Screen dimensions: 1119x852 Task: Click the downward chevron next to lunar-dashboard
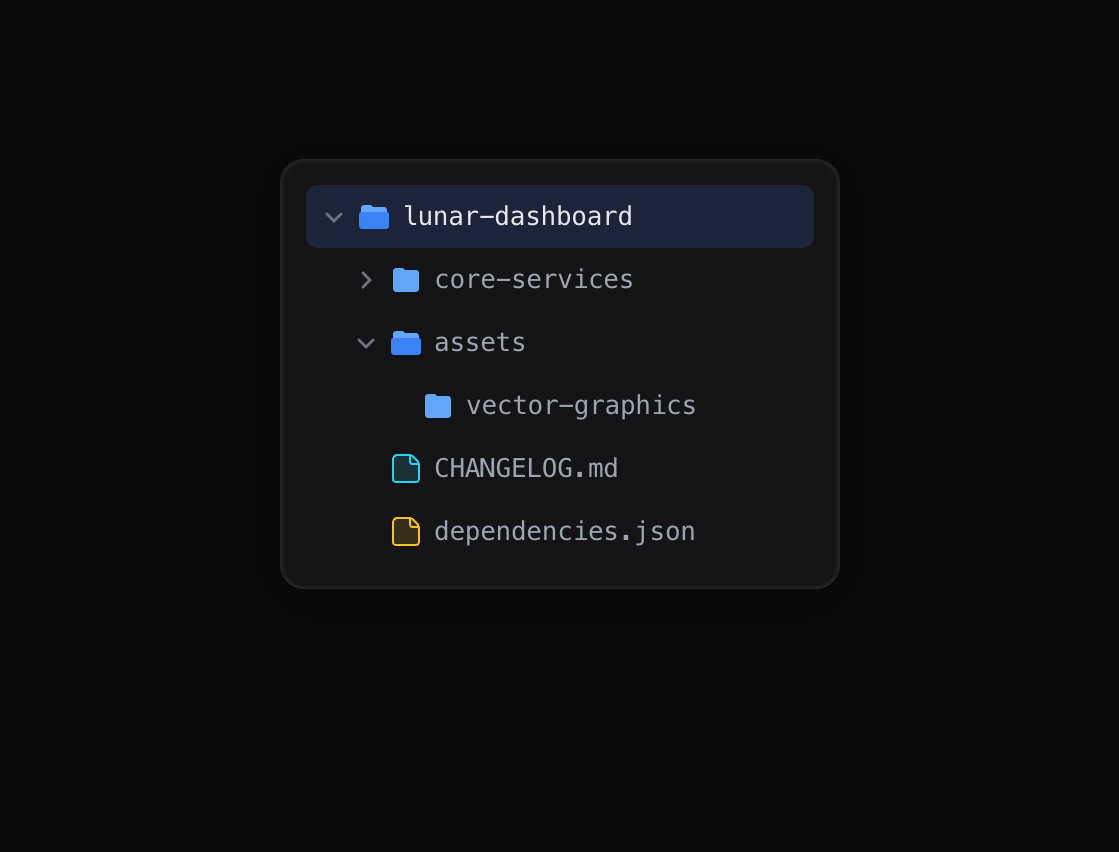(x=333, y=217)
